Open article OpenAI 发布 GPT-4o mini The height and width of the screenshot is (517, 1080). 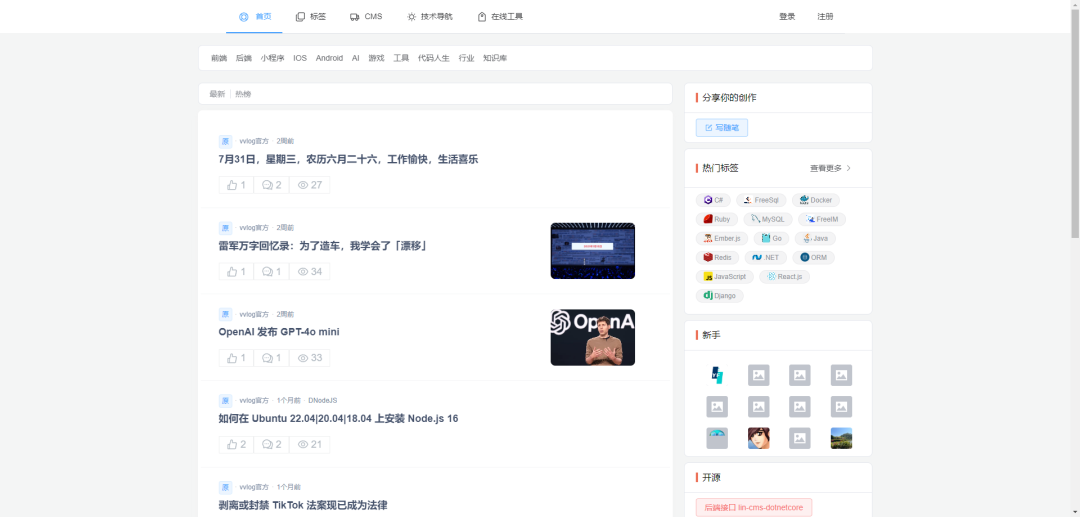[279, 332]
